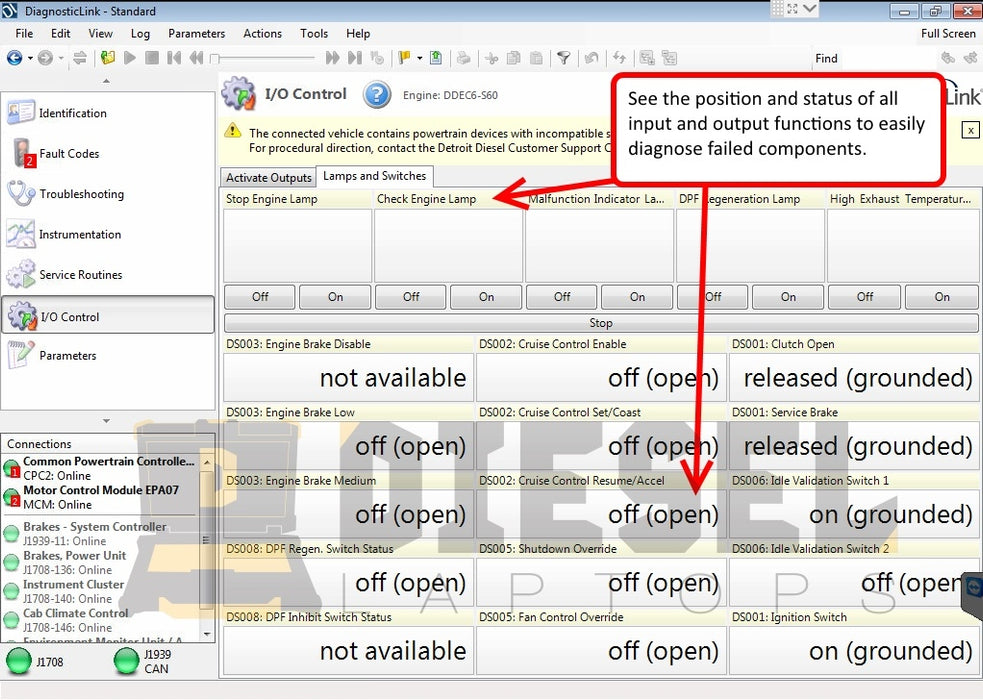Turn Stop Engine Lamp Off

[x=260, y=296]
